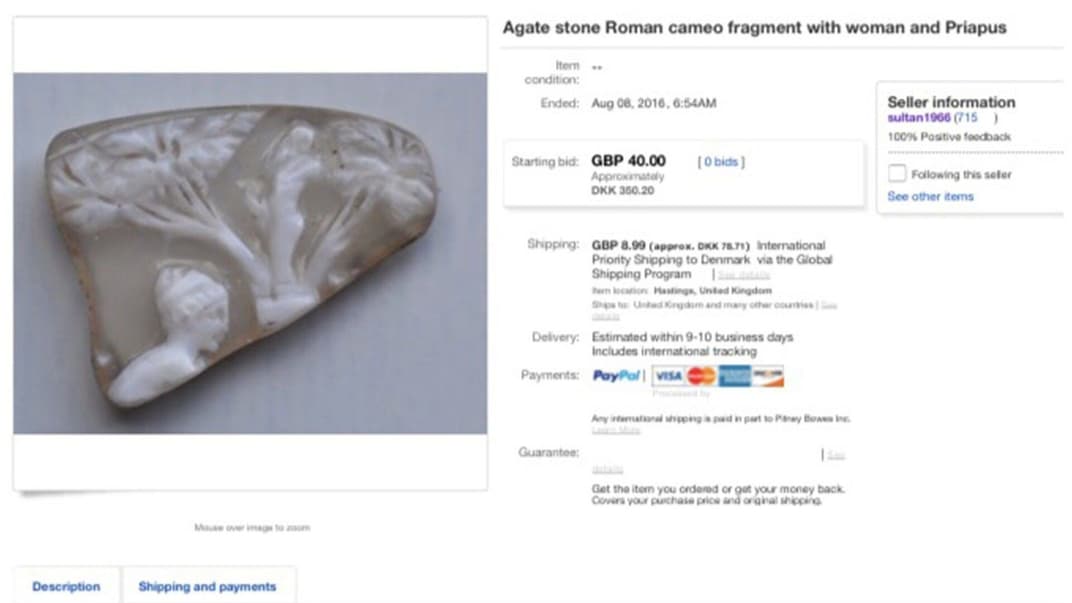
Task: Open the Shipping and payments tab
Action: point(207,586)
